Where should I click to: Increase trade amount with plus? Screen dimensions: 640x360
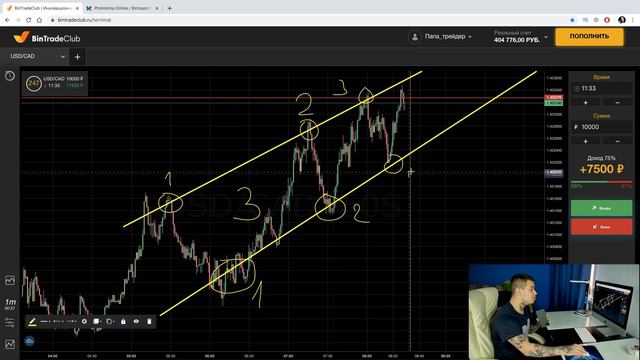point(586,141)
